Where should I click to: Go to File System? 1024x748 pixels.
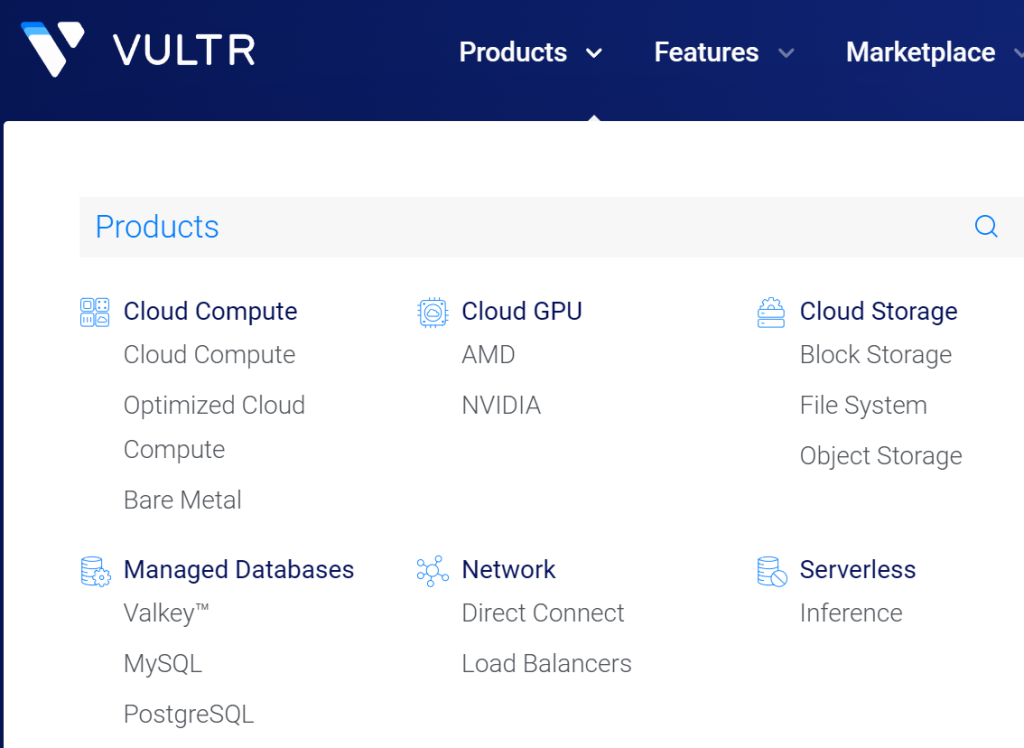tap(863, 405)
